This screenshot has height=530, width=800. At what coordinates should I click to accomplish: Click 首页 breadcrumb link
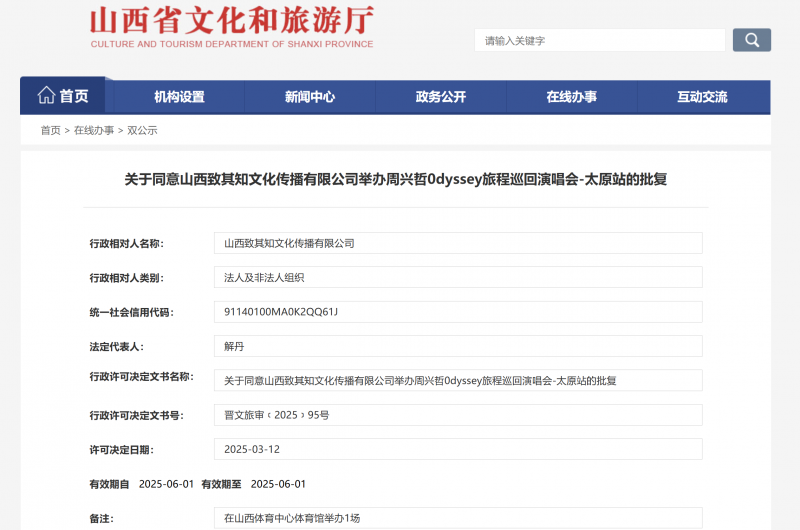point(50,130)
